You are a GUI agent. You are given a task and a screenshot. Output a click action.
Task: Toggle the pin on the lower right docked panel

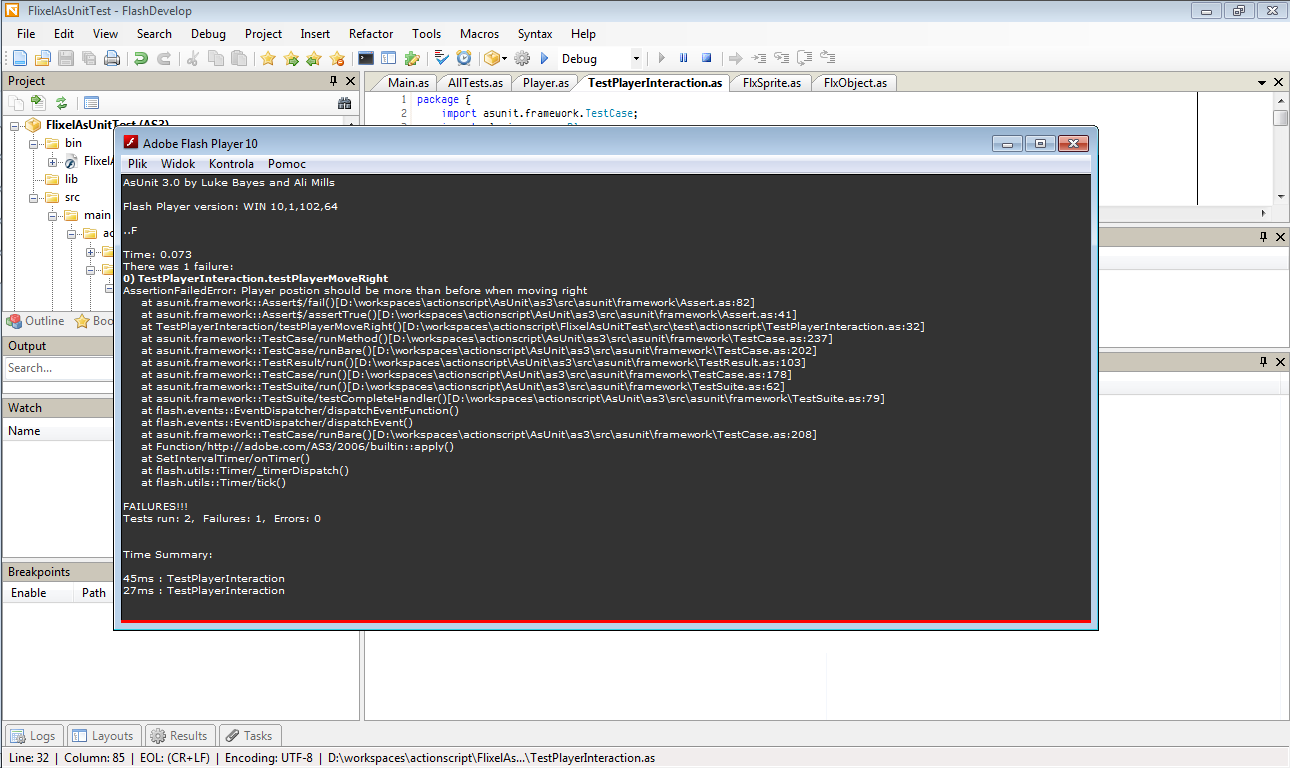[x=1264, y=362]
